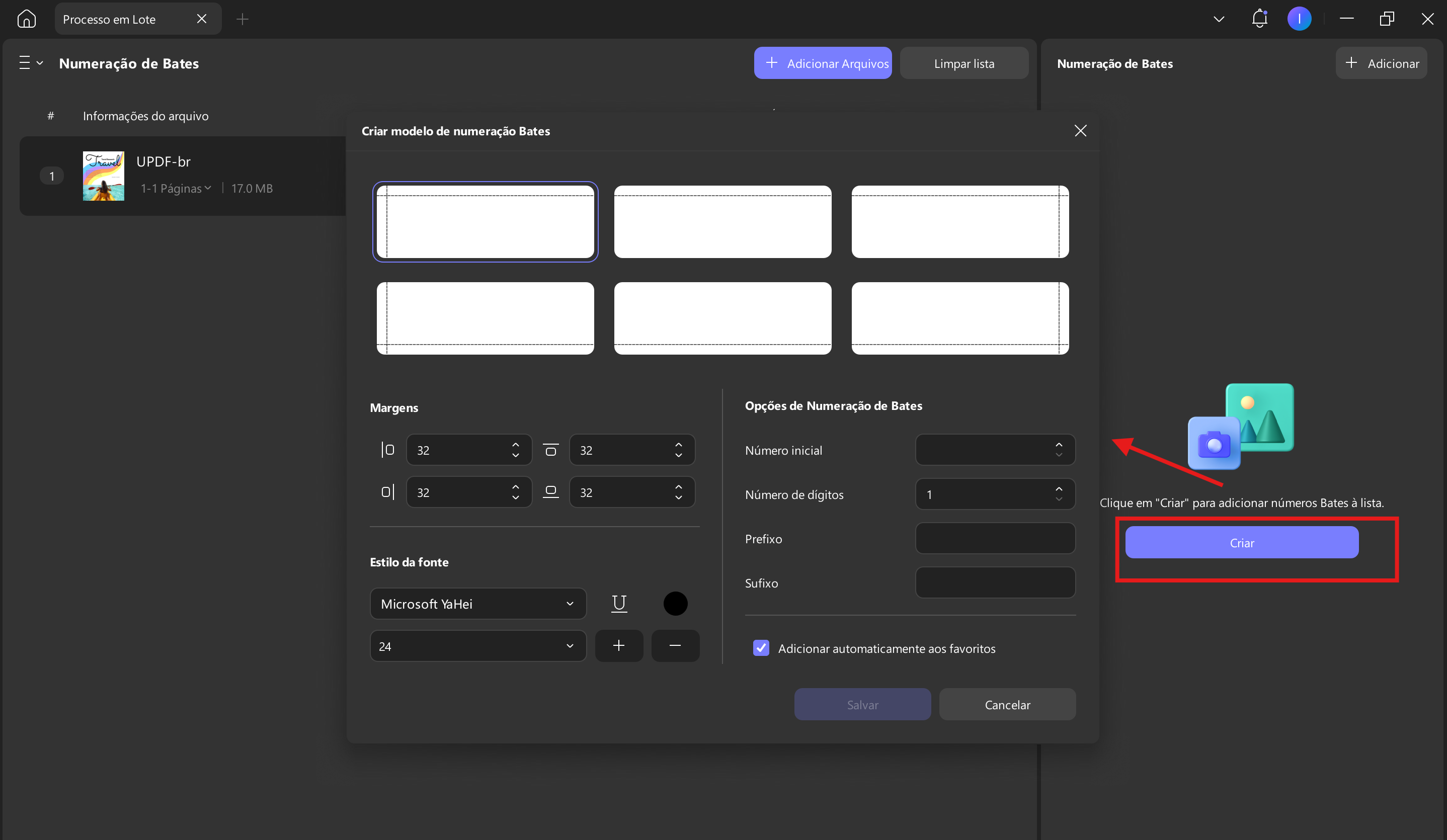Click the Cancelar button
Viewport: 1447px width, 840px height.
click(x=1007, y=705)
